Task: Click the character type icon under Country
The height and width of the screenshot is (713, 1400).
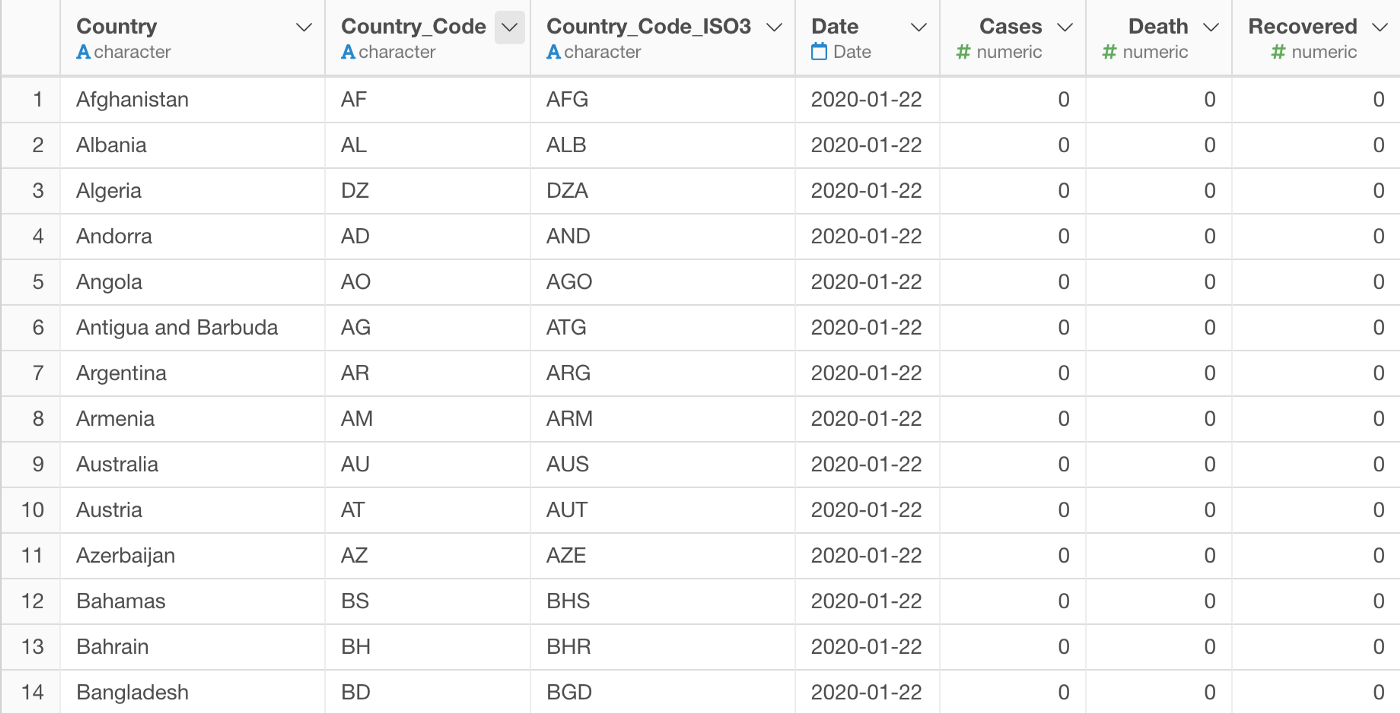Action: click(x=83, y=52)
